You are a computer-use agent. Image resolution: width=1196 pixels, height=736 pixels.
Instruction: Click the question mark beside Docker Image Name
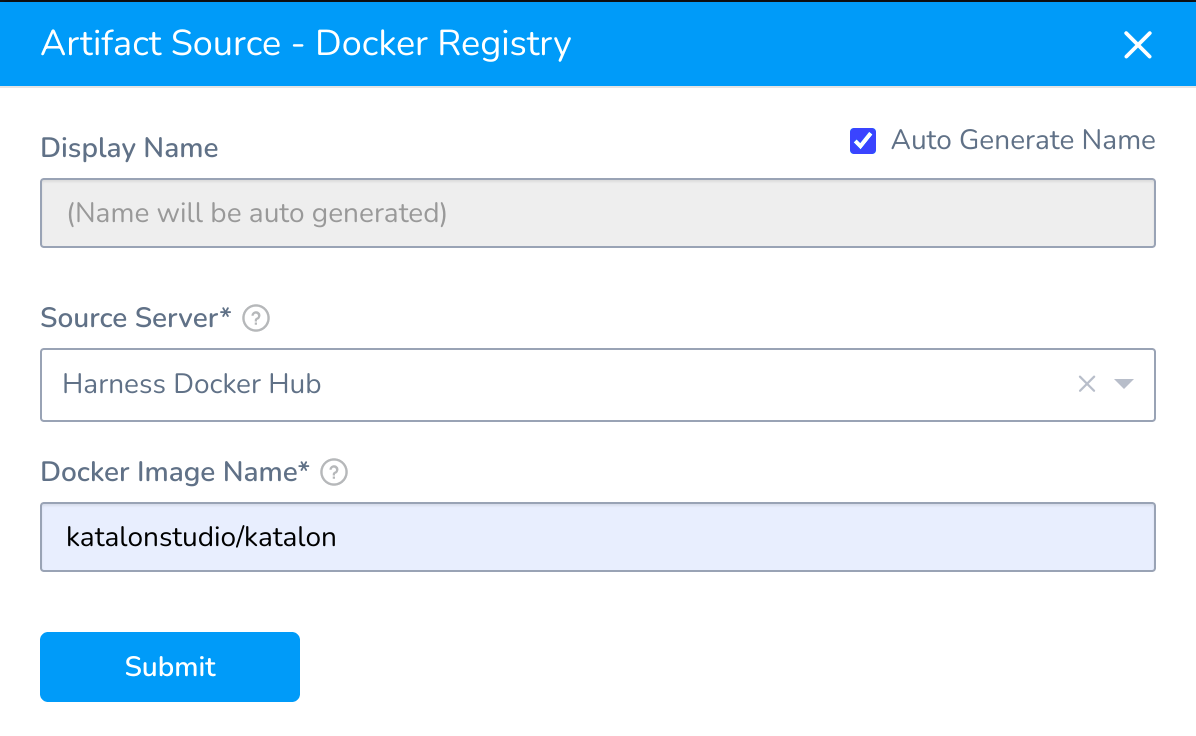pos(333,472)
